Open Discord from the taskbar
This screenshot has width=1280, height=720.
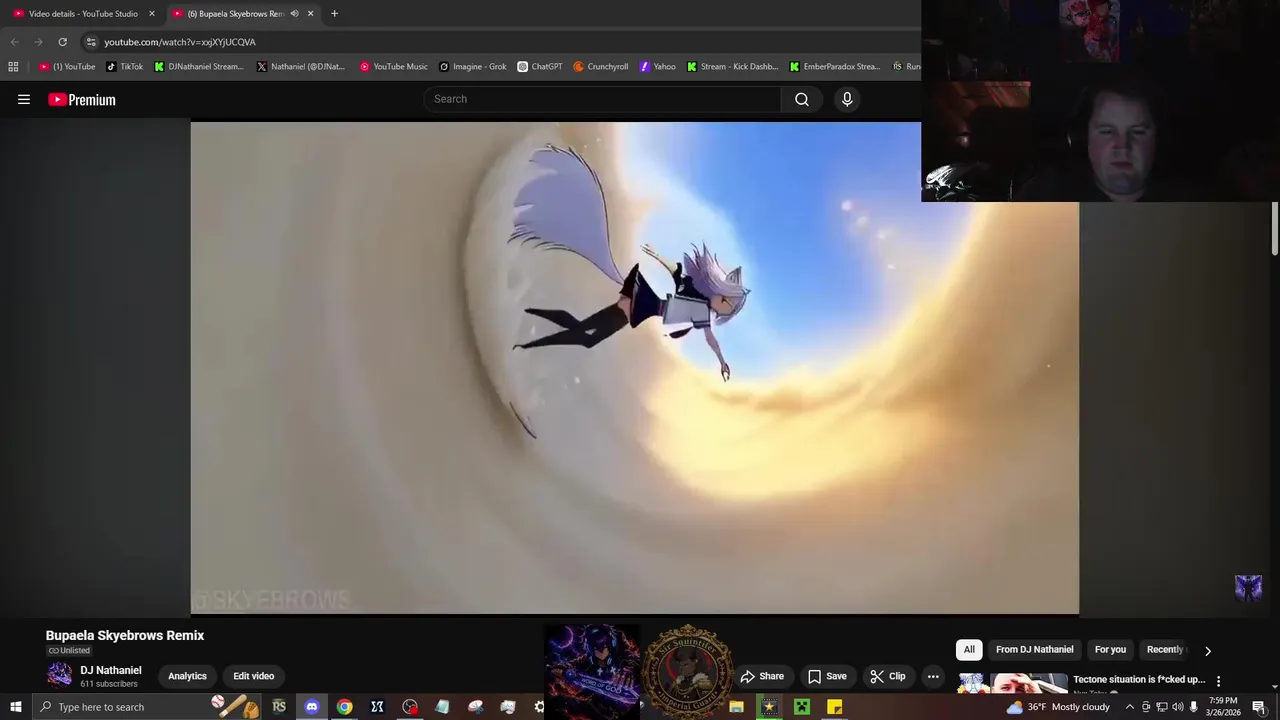(311, 707)
